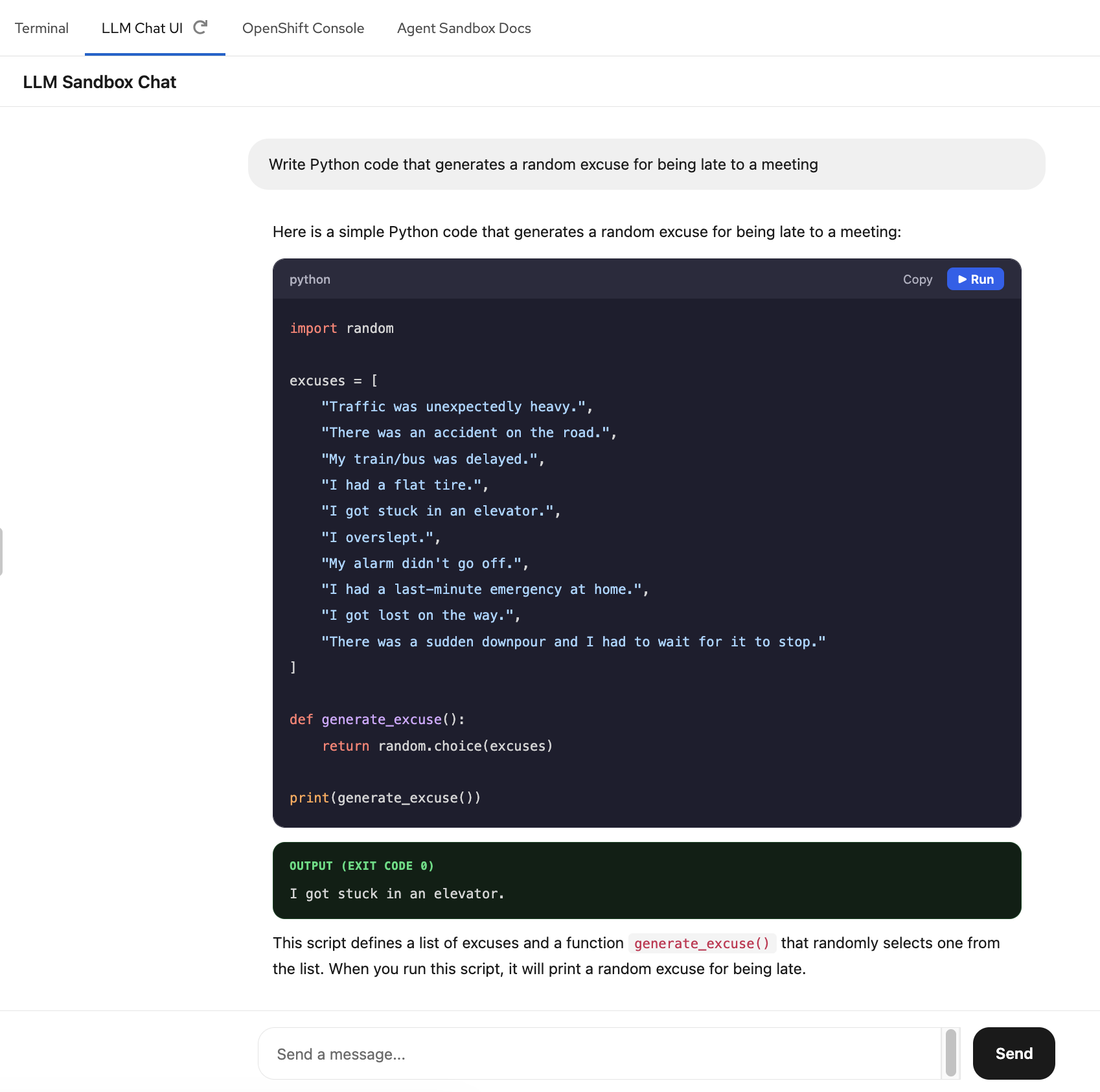Screen dimensions: 1100x1092
Task: Click the "Traffic was unexpectedly heavy." line
Action: pos(457,407)
